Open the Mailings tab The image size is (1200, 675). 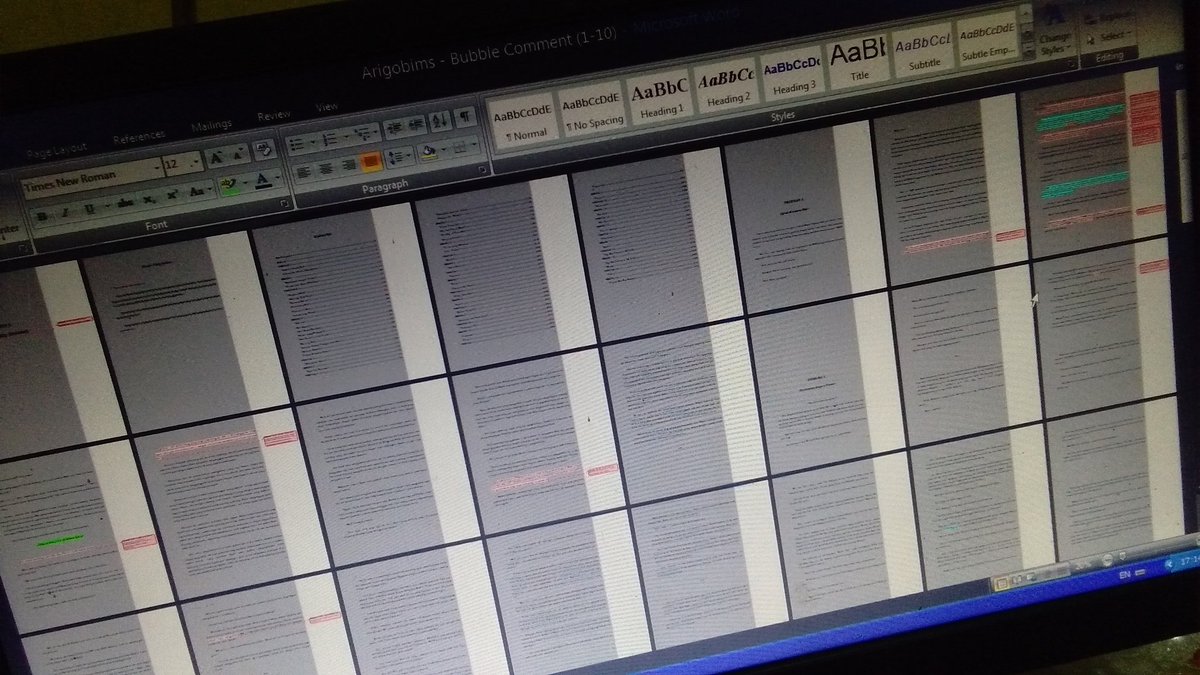pos(211,125)
